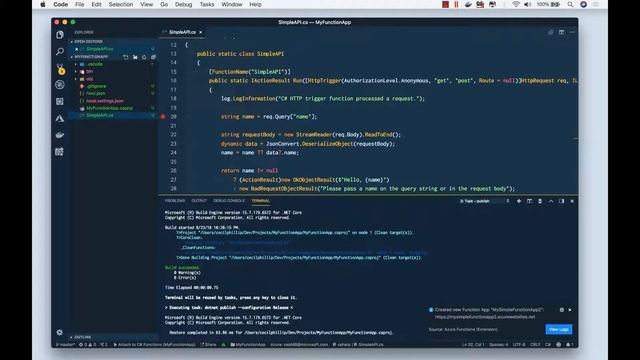Open the Explorer view in activity bar
This screenshot has width=640, height=360.
[60, 35]
